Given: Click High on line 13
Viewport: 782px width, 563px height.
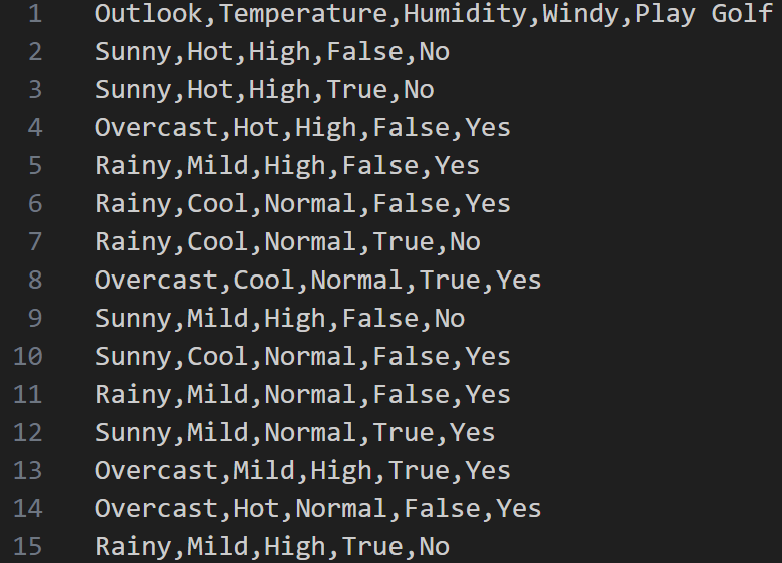Looking at the screenshot, I should tap(341, 472).
